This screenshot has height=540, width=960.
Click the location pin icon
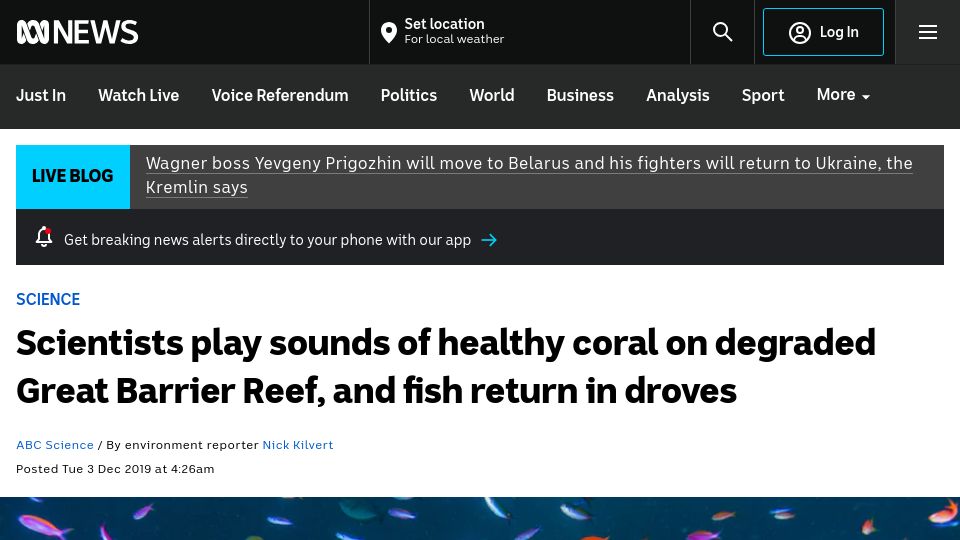click(x=388, y=32)
